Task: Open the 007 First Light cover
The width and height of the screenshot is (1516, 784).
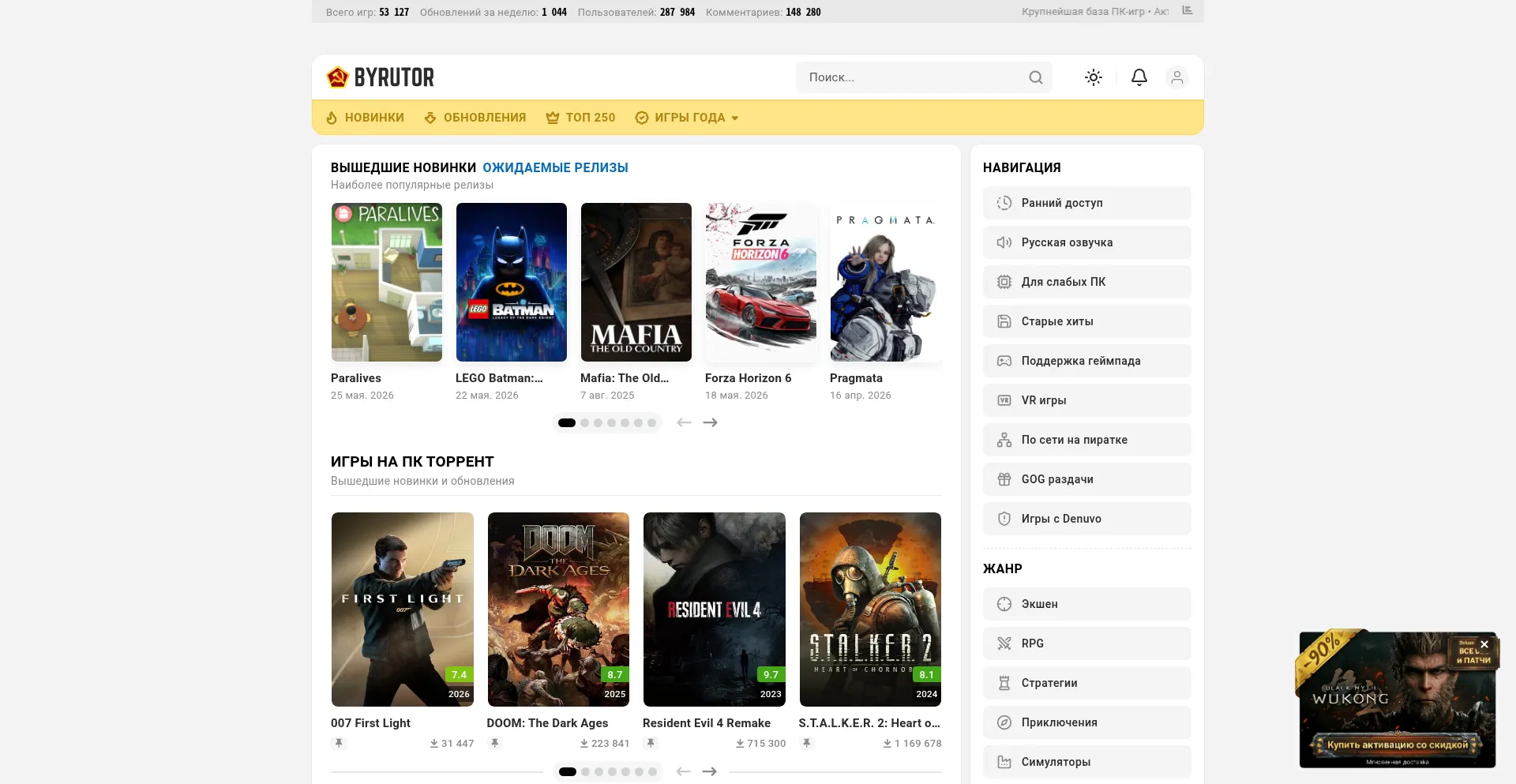Action: tap(403, 610)
